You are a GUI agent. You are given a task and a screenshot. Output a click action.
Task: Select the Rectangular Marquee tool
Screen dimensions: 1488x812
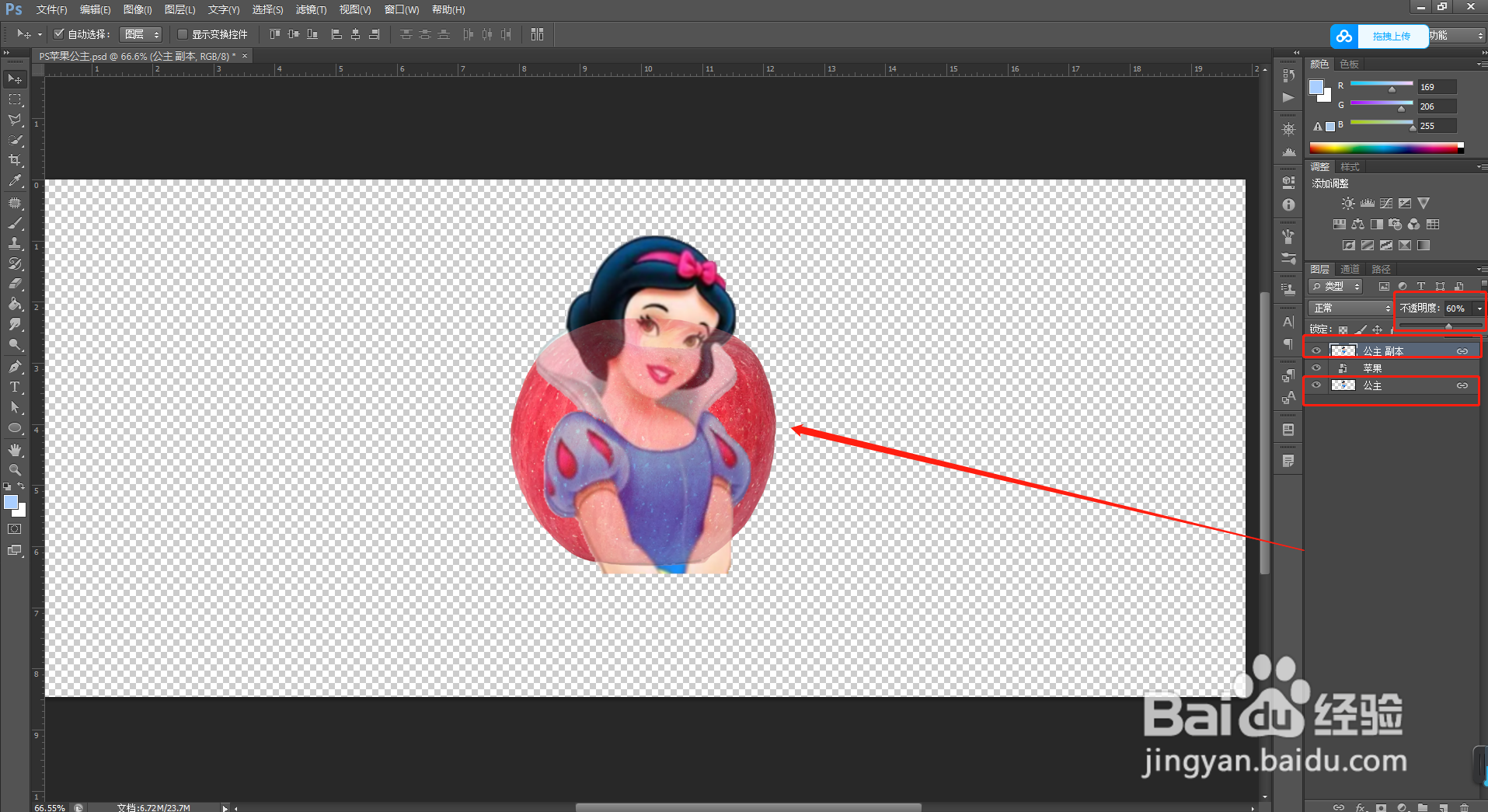[15, 99]
